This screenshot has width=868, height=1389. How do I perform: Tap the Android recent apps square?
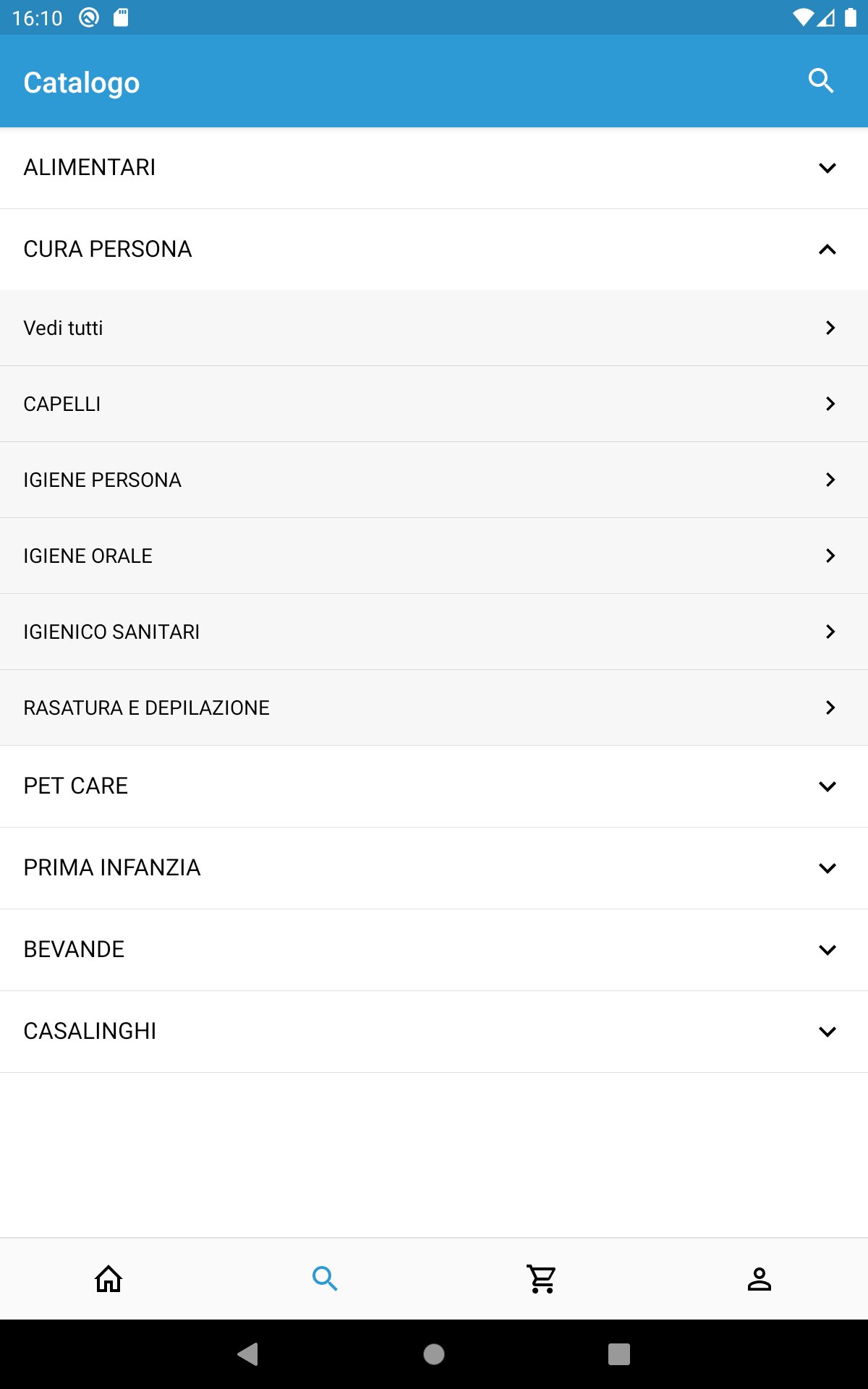618,1354
